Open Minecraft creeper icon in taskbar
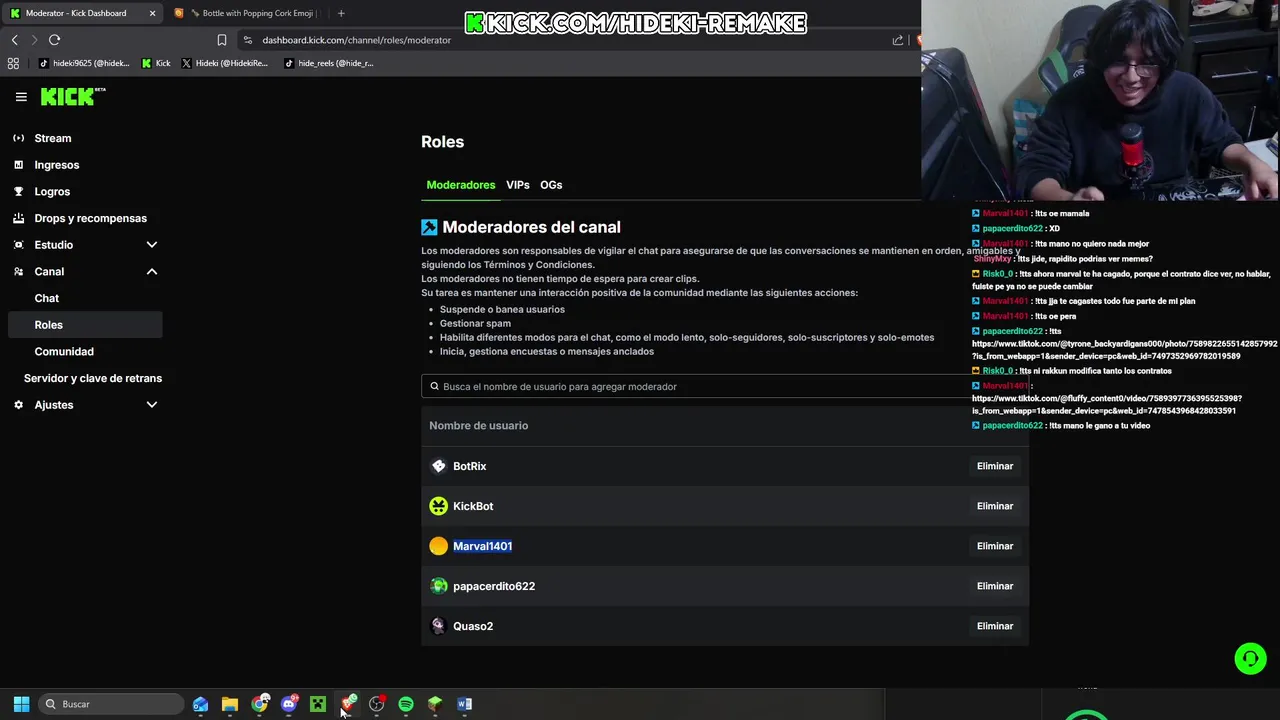The image size is (1280, 720). click(x=318, y=704)
